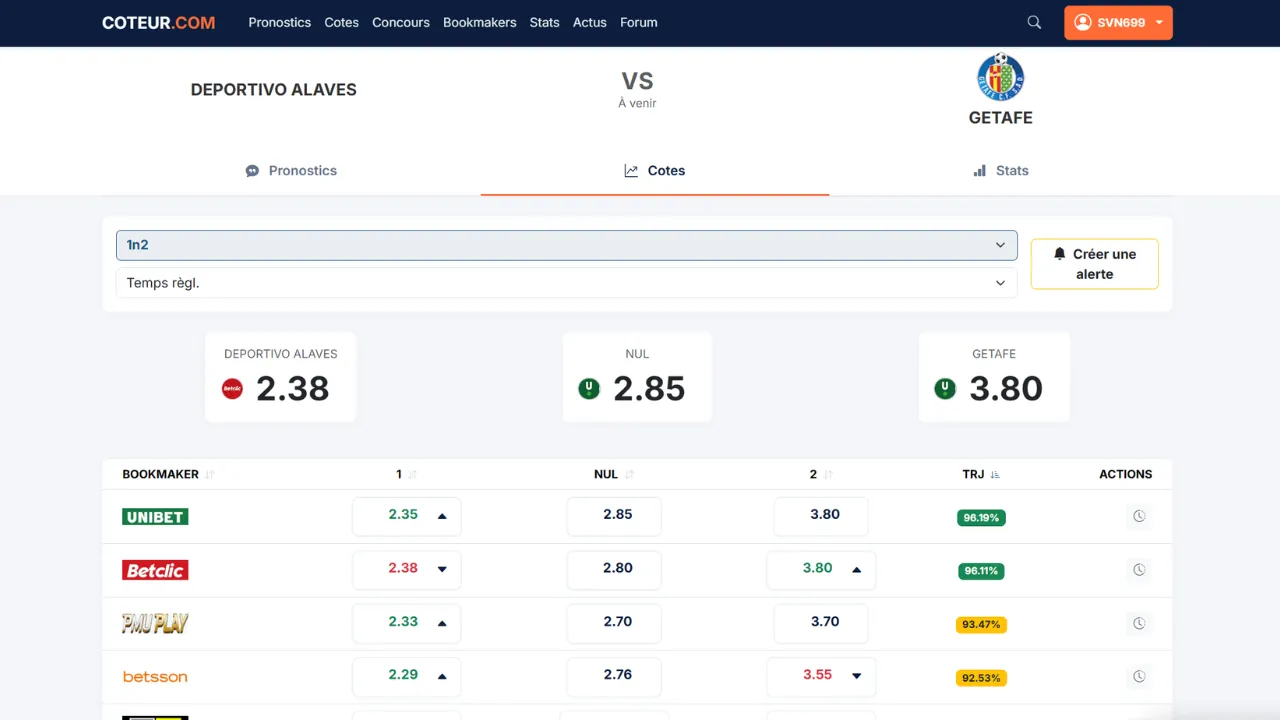The width and height of the screenshot is (1280, 720).
Task: Switch to the Cotes match tab
Action: (x=655, y=171)
